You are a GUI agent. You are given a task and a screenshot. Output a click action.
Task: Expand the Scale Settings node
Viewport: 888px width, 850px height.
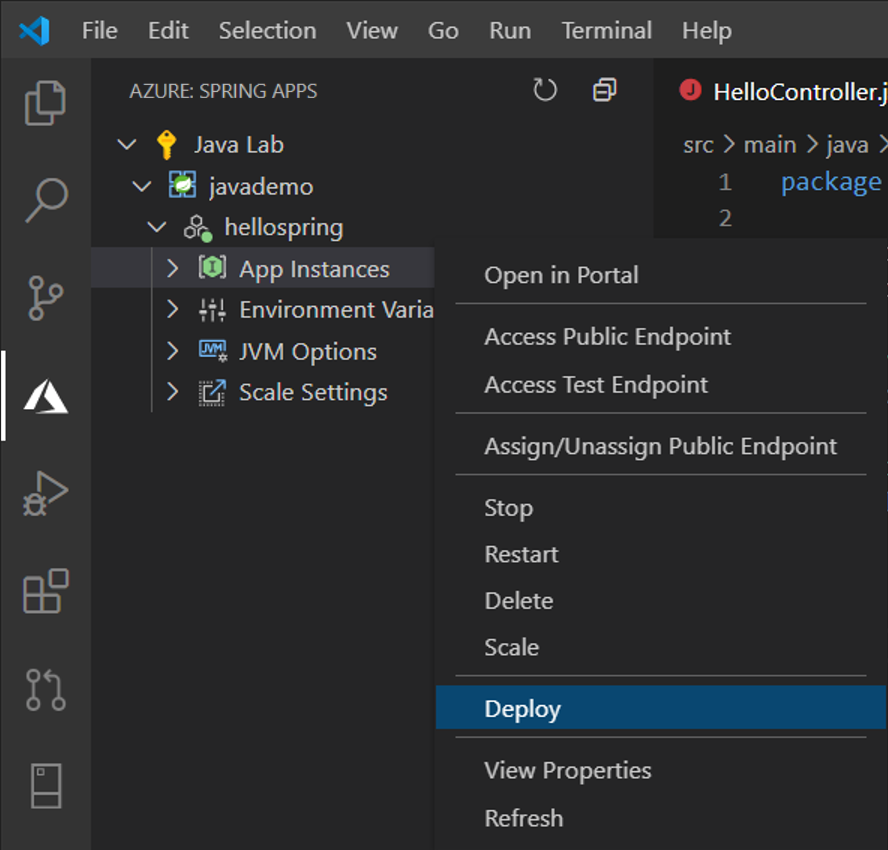[x=173, y=392]
